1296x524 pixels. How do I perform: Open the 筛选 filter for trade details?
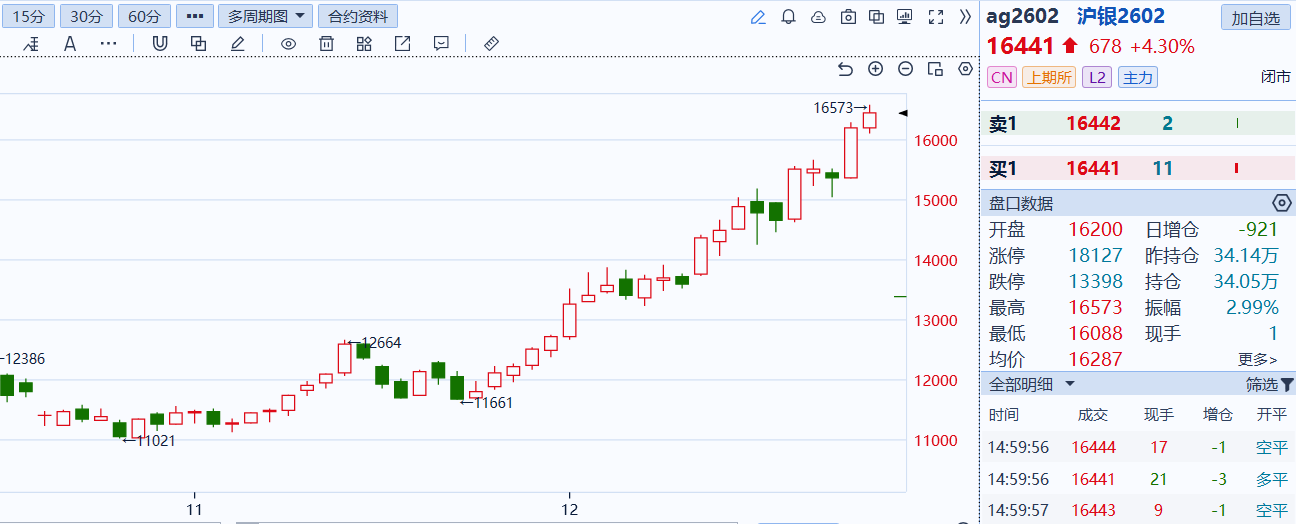click(1269, 384)
